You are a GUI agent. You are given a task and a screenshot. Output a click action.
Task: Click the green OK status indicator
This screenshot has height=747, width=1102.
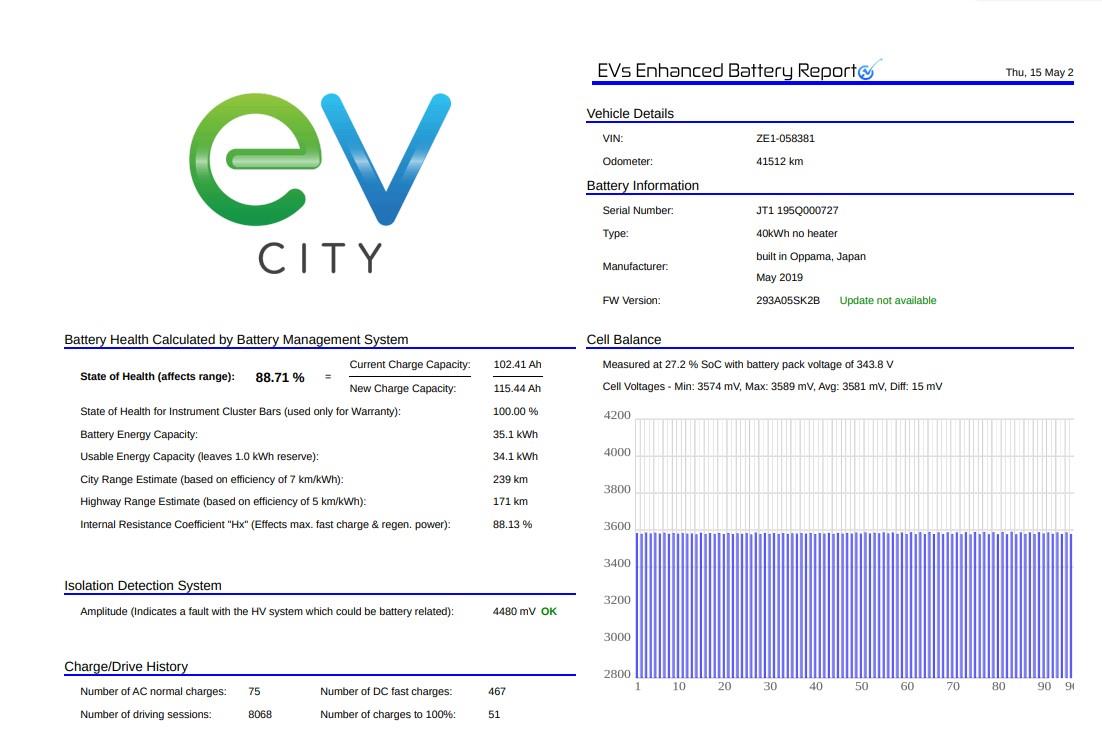[x=549, y=611]
